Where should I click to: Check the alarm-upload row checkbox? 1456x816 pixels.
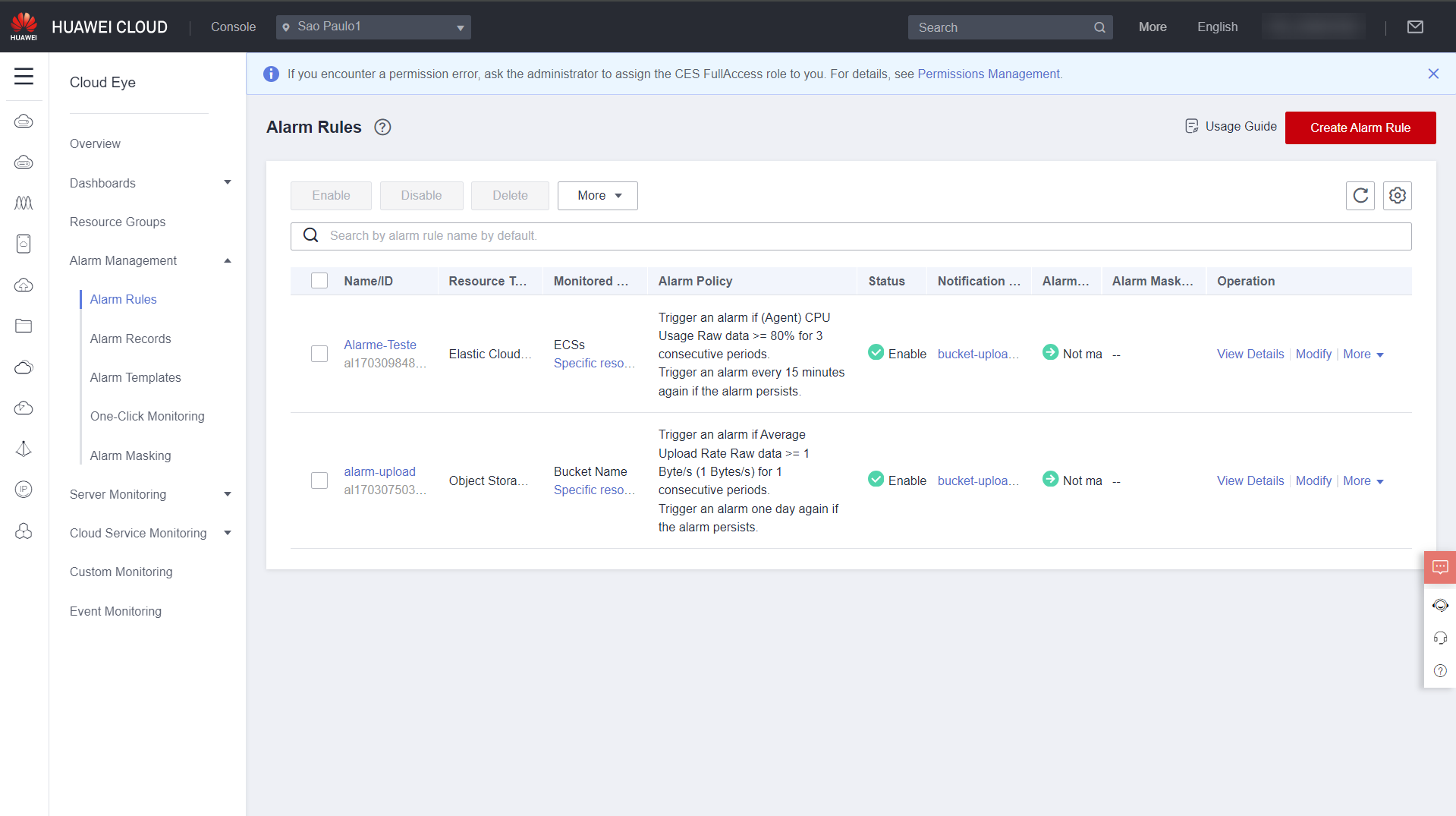pyautogui.click(x=319, y=481)
